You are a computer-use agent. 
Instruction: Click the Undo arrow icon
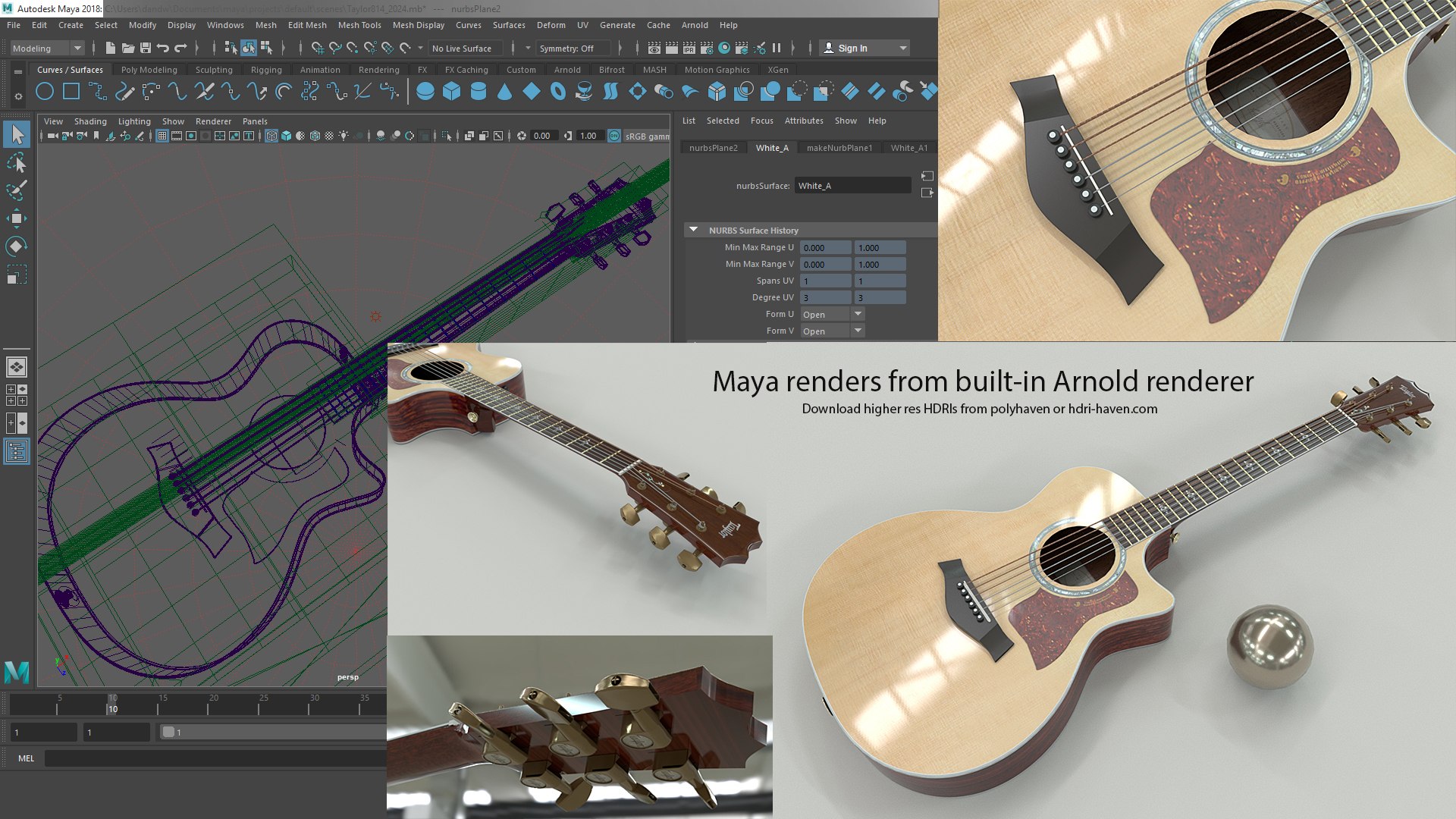163,48
